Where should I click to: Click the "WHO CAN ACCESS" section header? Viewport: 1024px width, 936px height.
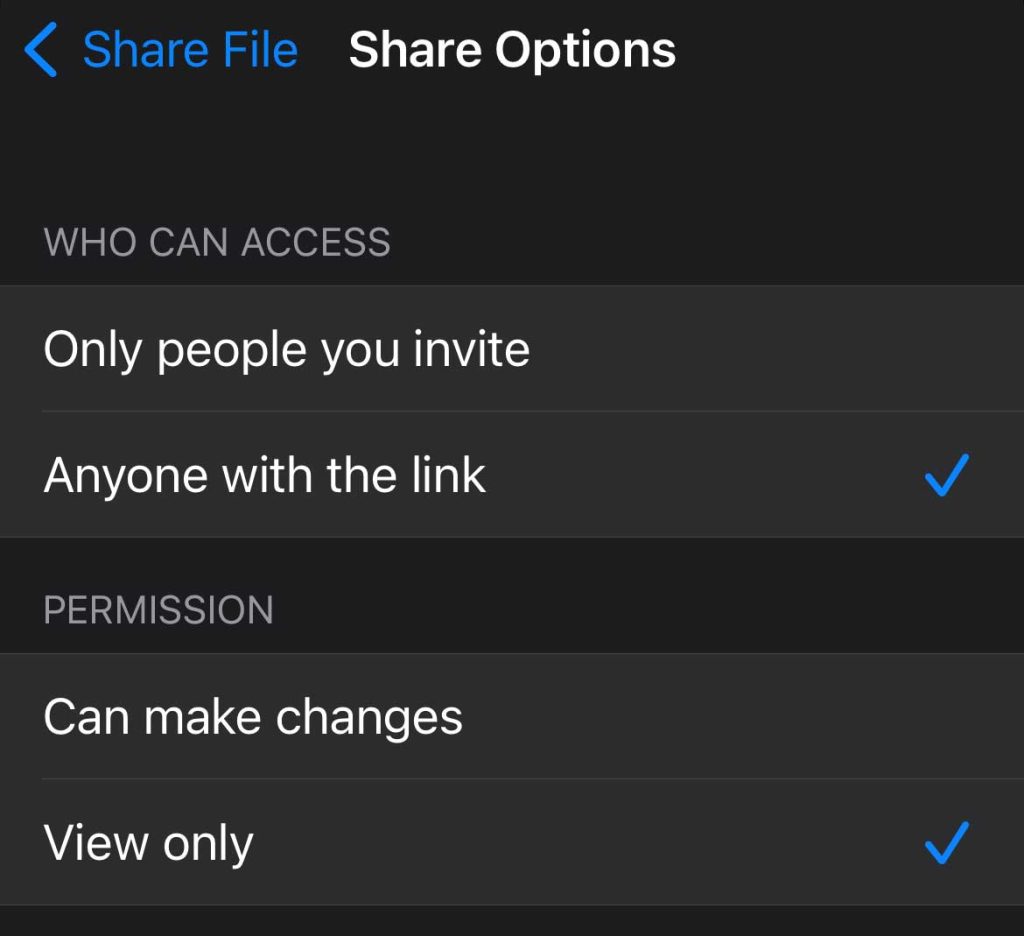217,242
